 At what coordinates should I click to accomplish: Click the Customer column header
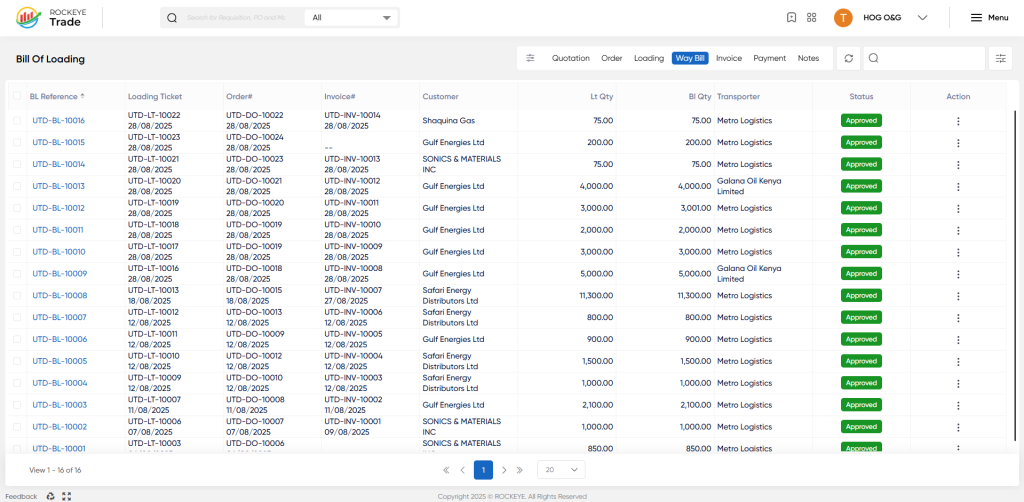(x=440, y=96)
